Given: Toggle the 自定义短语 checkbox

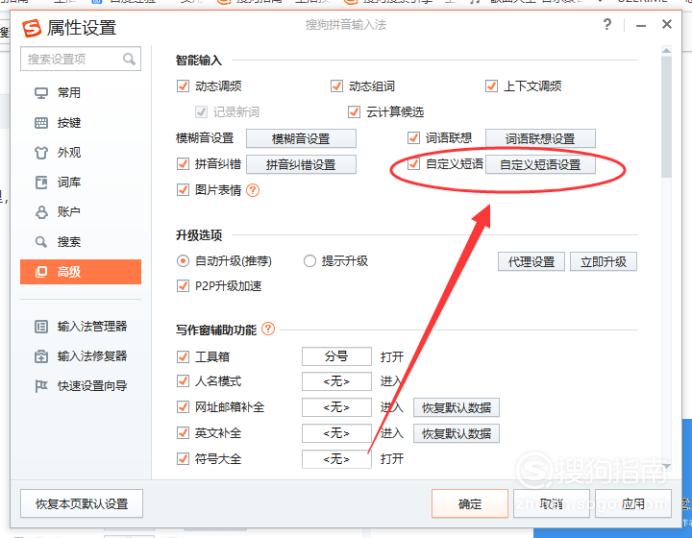Looking at the screenshot, I should pos(414,164).
